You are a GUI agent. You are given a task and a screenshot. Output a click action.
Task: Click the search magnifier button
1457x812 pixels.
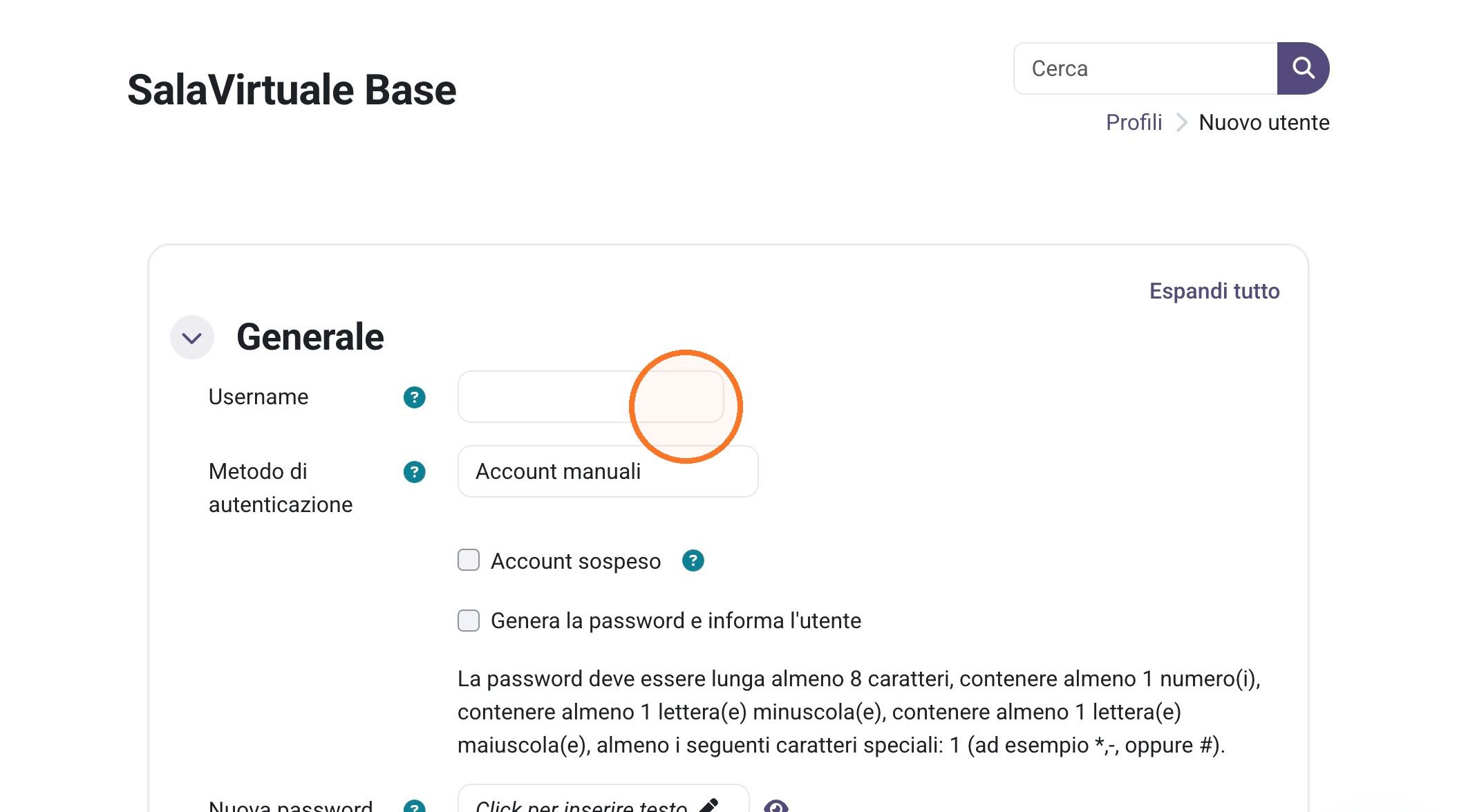[x=1303, y=68]
